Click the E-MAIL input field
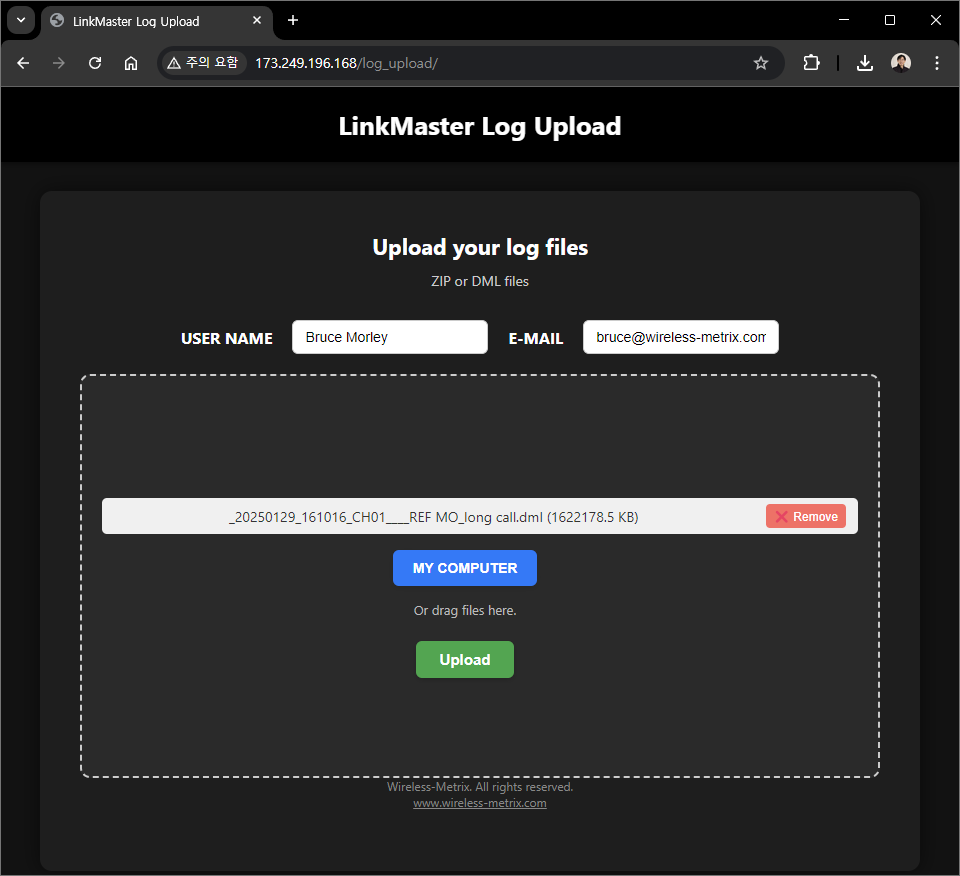 (x=680, y=337)
